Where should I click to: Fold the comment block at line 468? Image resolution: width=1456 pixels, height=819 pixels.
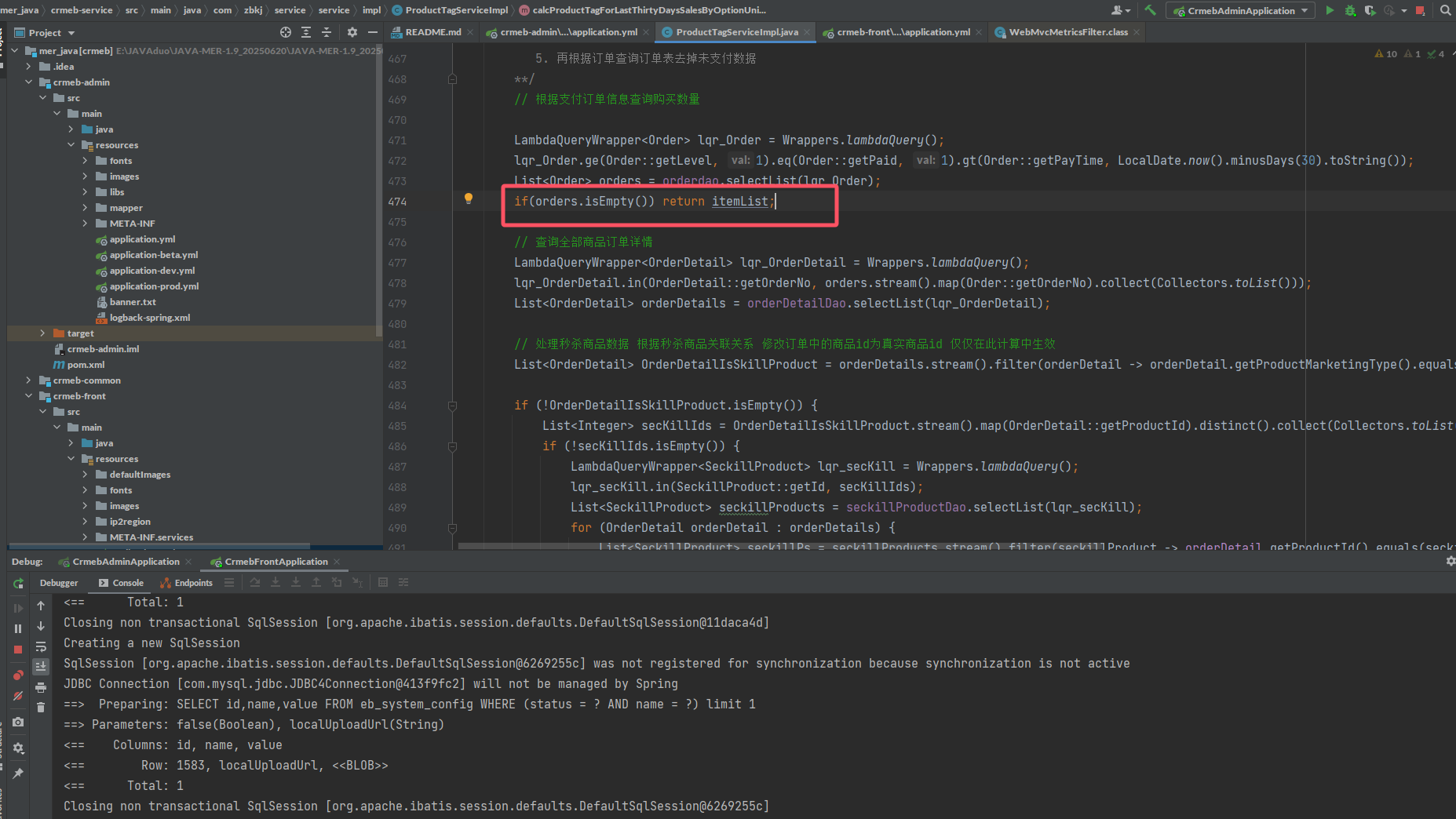(x=453, y=79)
